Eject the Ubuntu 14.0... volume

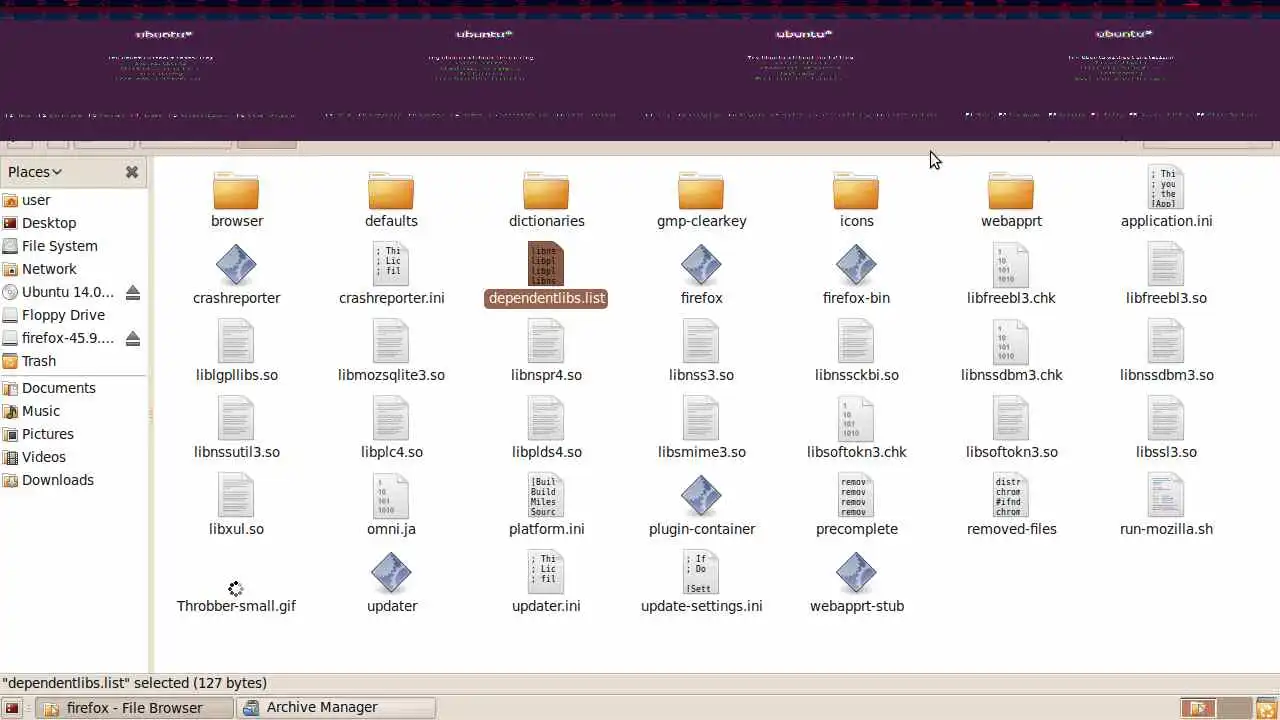click(x=133, y=292)
